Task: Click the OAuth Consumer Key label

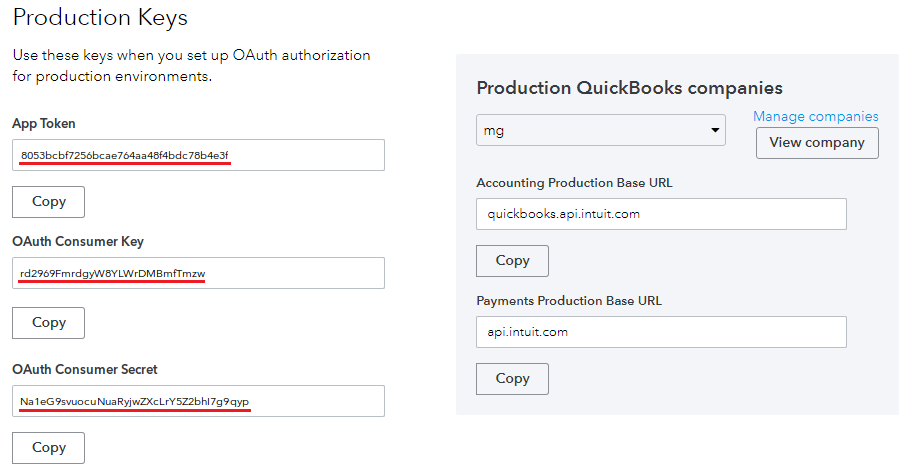Action: pyautogui.click(x=78, y=242)
